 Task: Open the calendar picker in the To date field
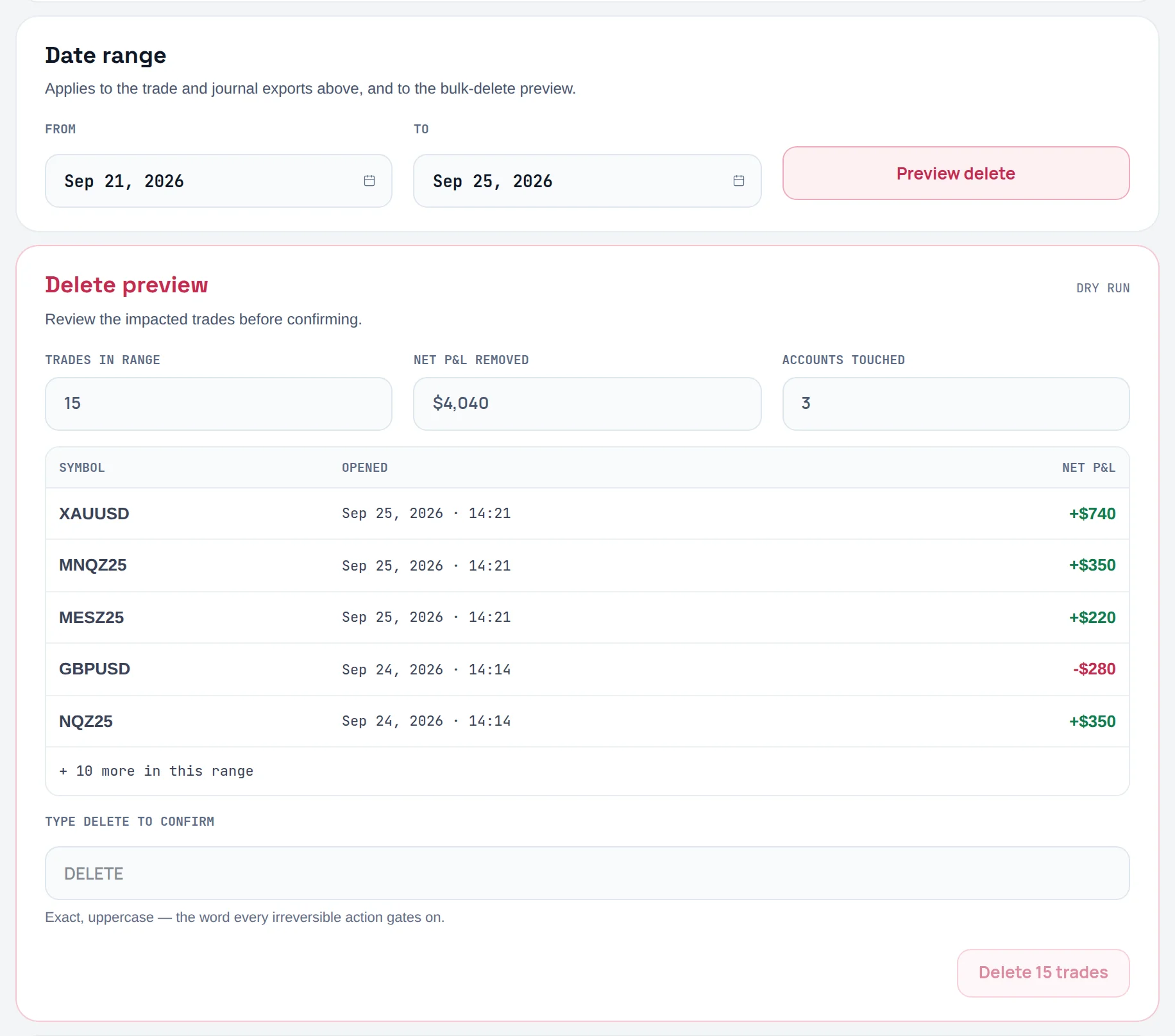tap(739, 181)
